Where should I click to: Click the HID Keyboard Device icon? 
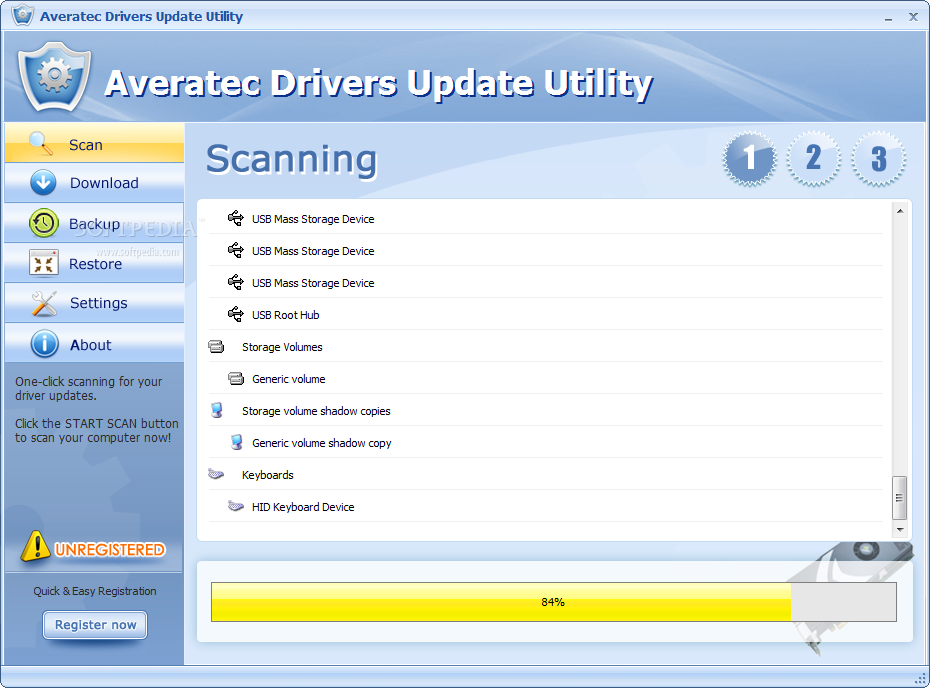point(236,506)
